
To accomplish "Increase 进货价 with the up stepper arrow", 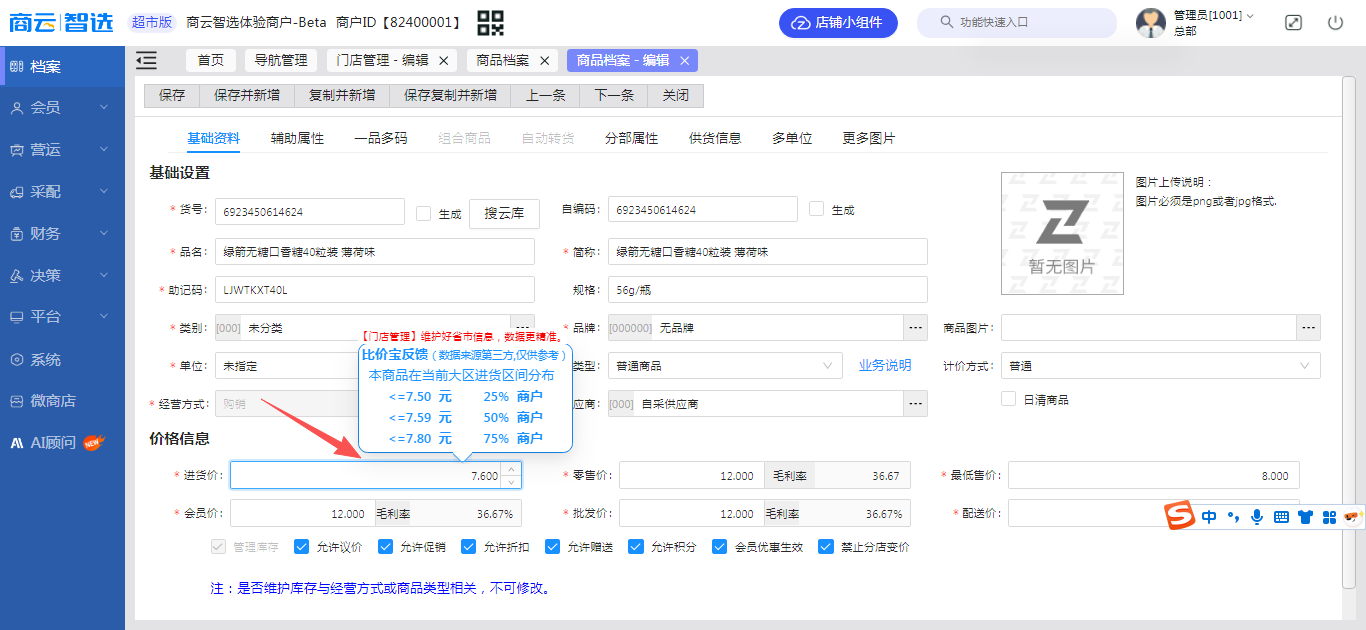I will tap(511, 469).
